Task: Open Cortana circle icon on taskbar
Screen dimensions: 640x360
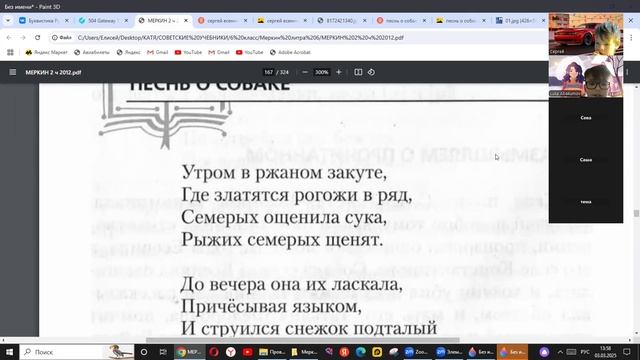Action: [x=144, y=352]
